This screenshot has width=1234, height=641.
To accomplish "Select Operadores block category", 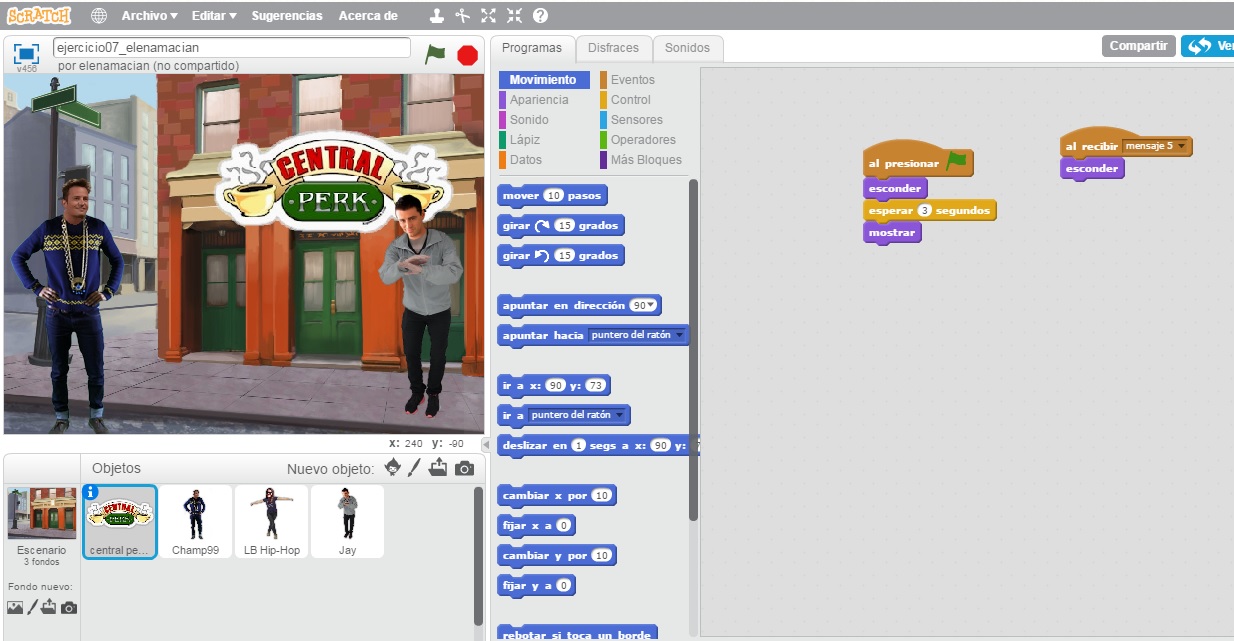I will coord(643,140).
